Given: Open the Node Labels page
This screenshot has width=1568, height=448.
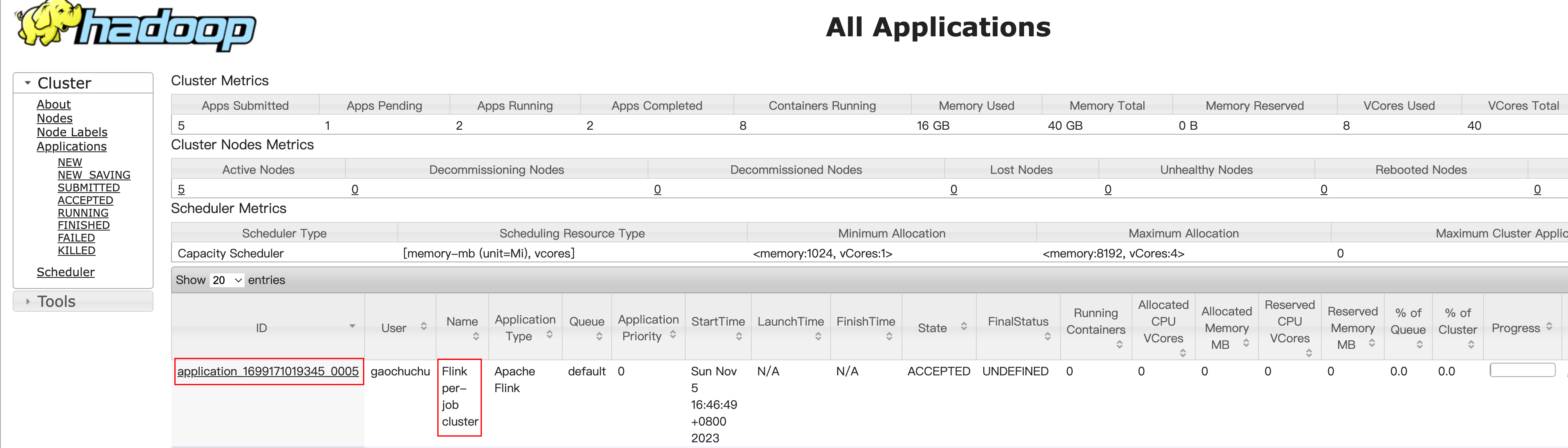Looking at the screenshot, I should (x=72, y=132).
